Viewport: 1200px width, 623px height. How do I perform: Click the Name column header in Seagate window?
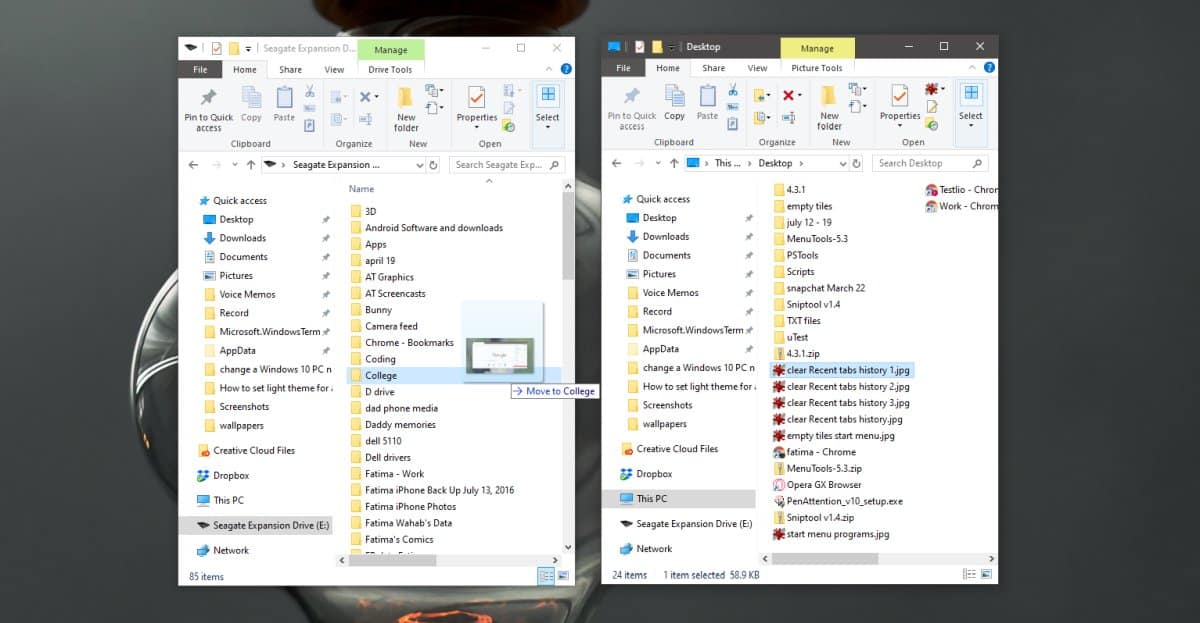362,189
